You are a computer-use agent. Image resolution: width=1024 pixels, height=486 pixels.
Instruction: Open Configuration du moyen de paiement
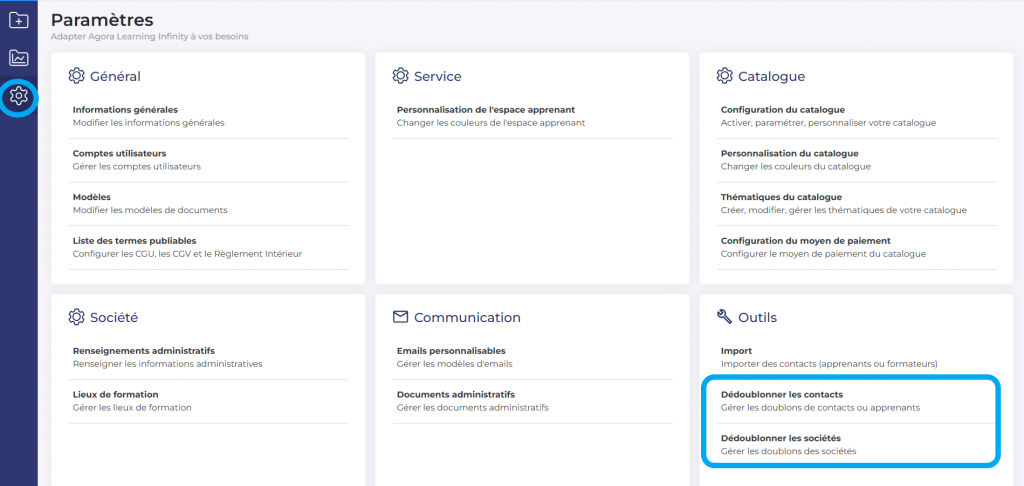point(859,248)
